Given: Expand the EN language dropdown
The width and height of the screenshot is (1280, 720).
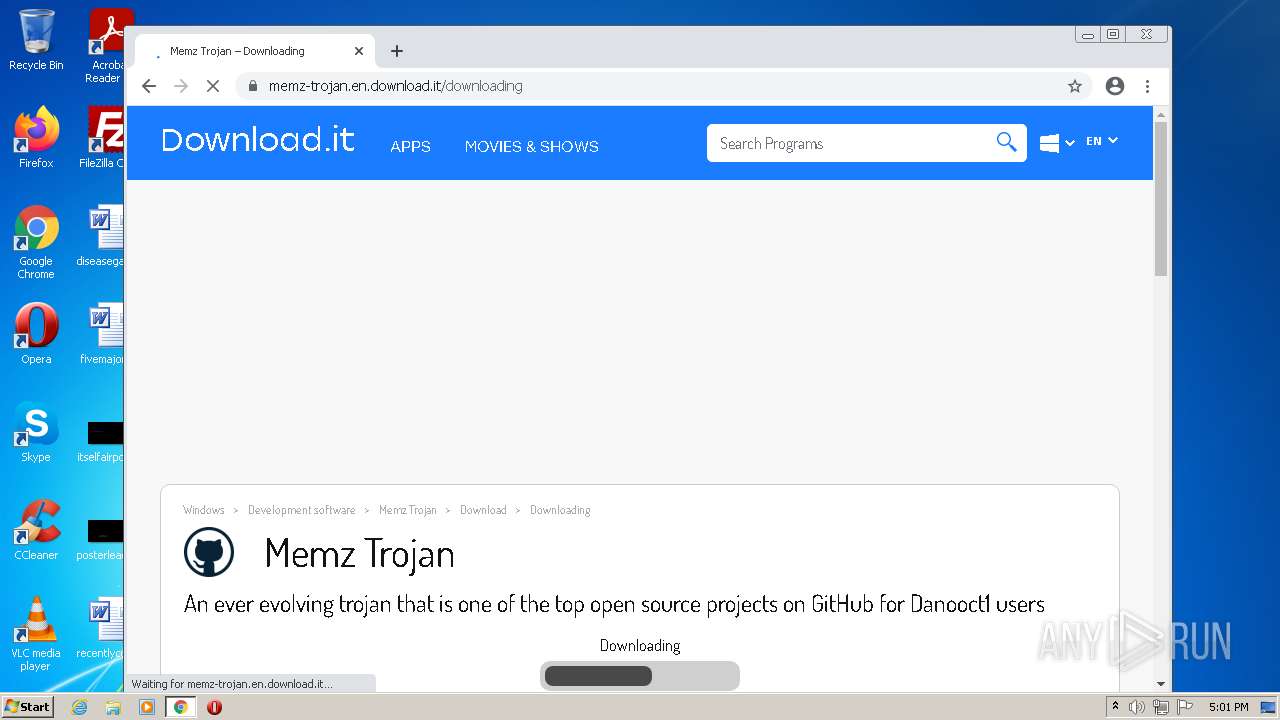Looking at the screenshot, I should [x=1102, y=141].
